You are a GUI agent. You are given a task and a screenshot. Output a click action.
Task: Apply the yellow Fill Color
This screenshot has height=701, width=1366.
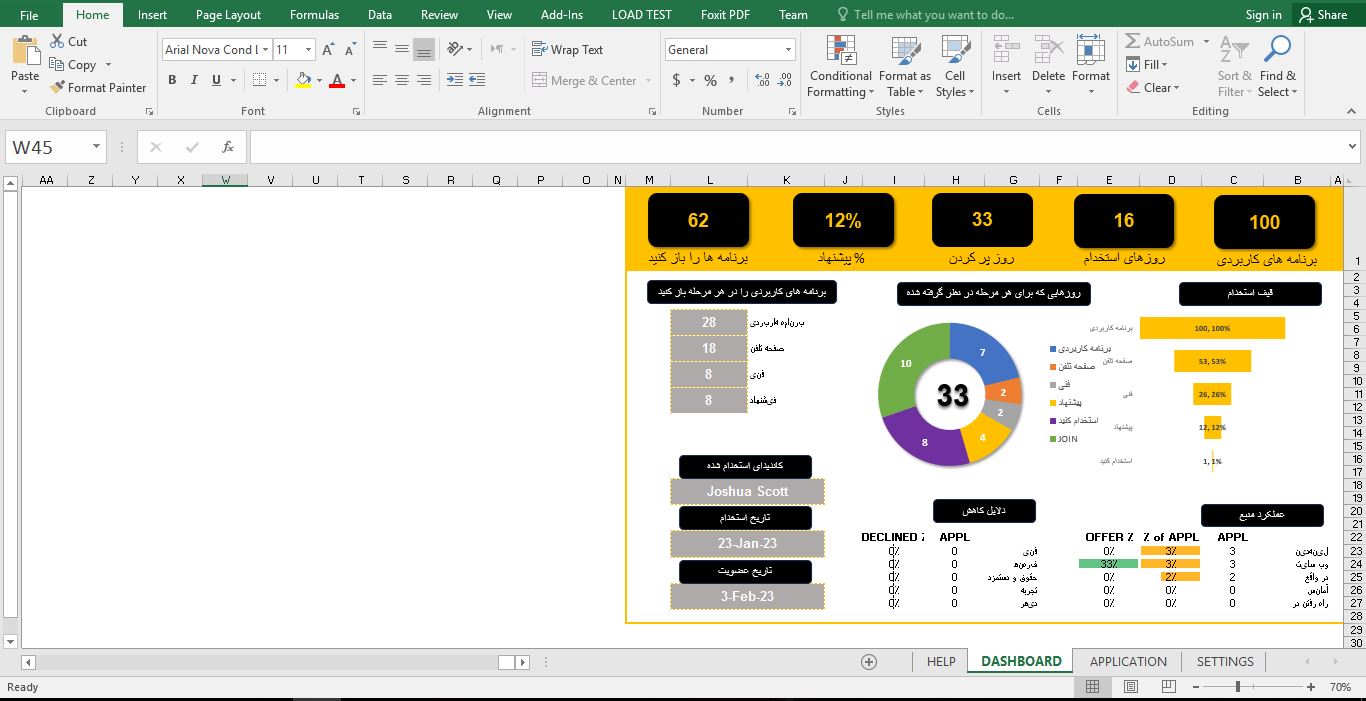tap(303, 80)
